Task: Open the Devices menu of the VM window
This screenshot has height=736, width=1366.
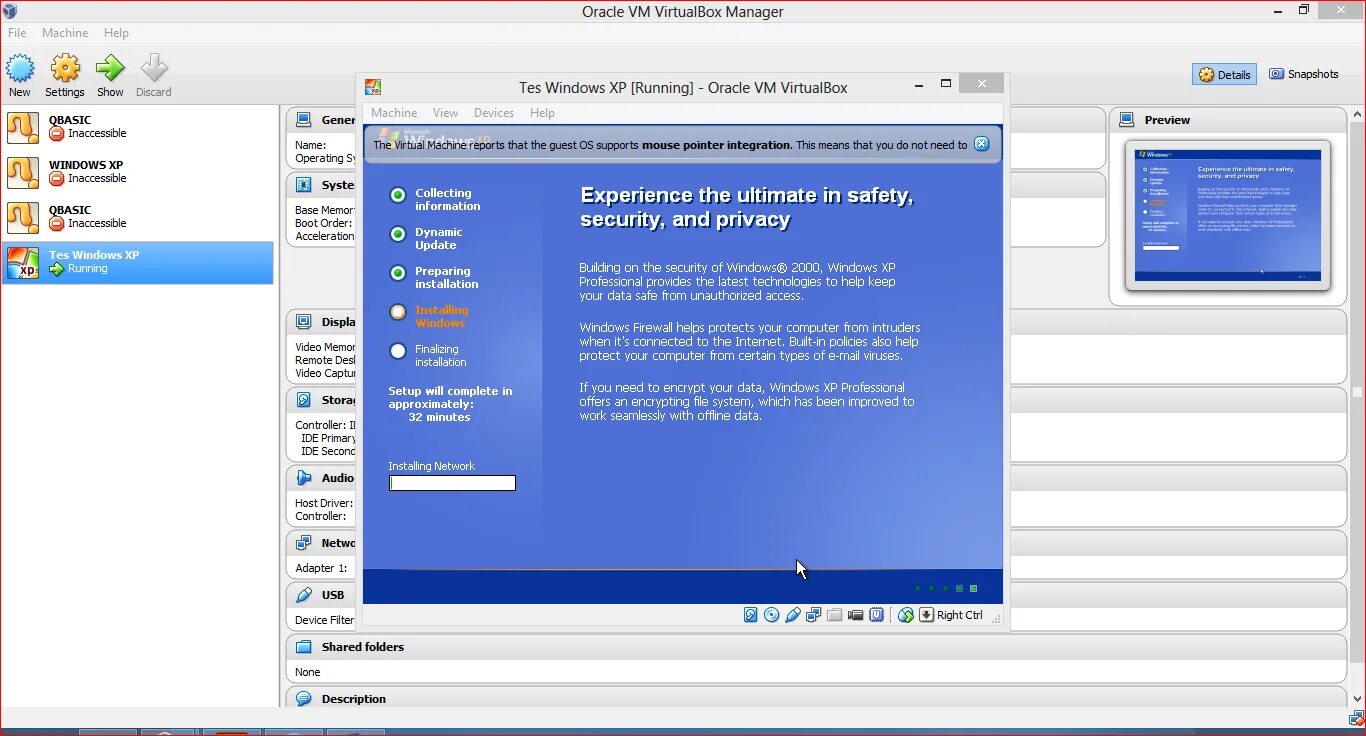Action: click(x=494, y=113)
